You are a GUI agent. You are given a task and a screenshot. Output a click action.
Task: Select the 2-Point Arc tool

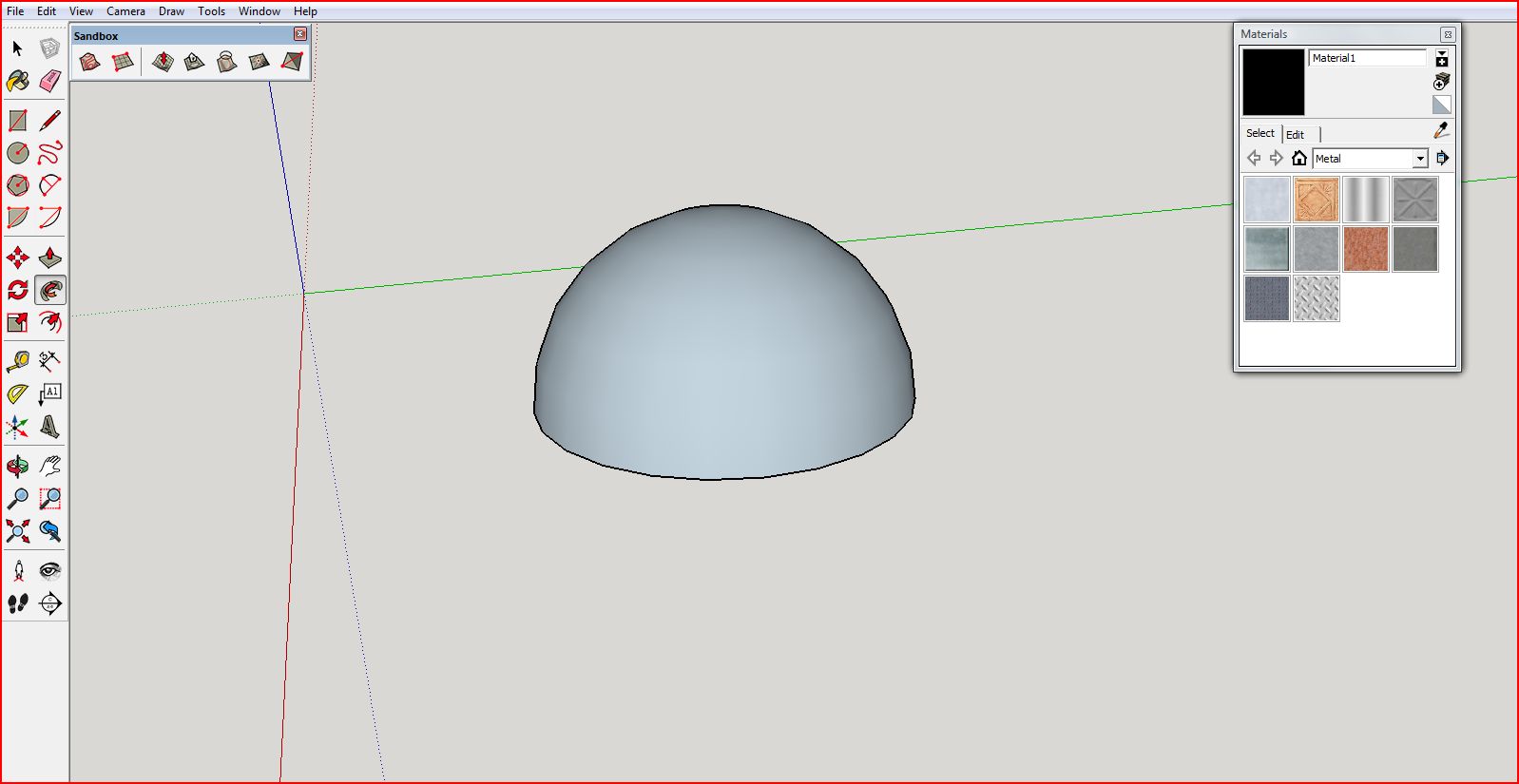click(49, 218)
